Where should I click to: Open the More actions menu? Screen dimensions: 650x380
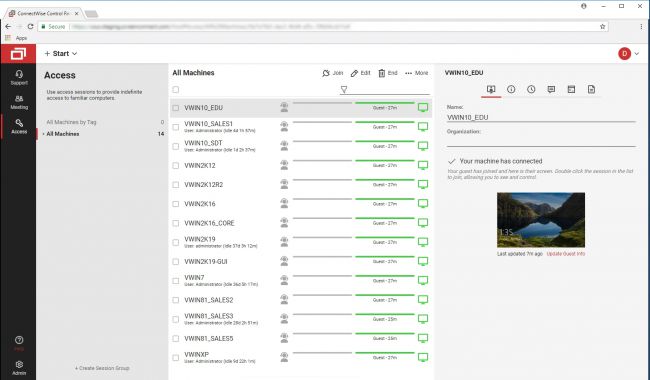[417, 73]
